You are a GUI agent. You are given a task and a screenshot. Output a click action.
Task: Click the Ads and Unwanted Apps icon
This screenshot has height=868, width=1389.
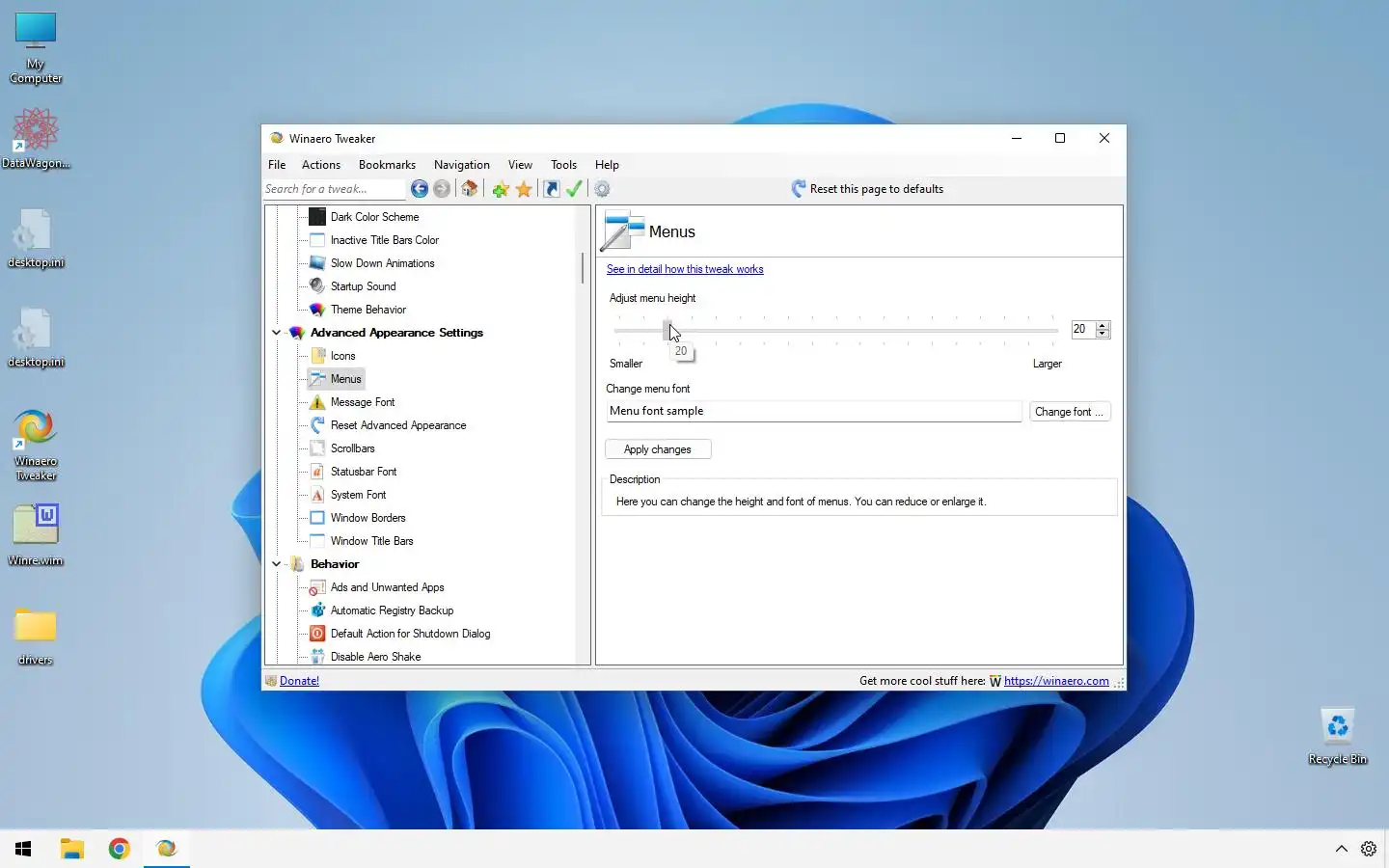click(317, 587)
